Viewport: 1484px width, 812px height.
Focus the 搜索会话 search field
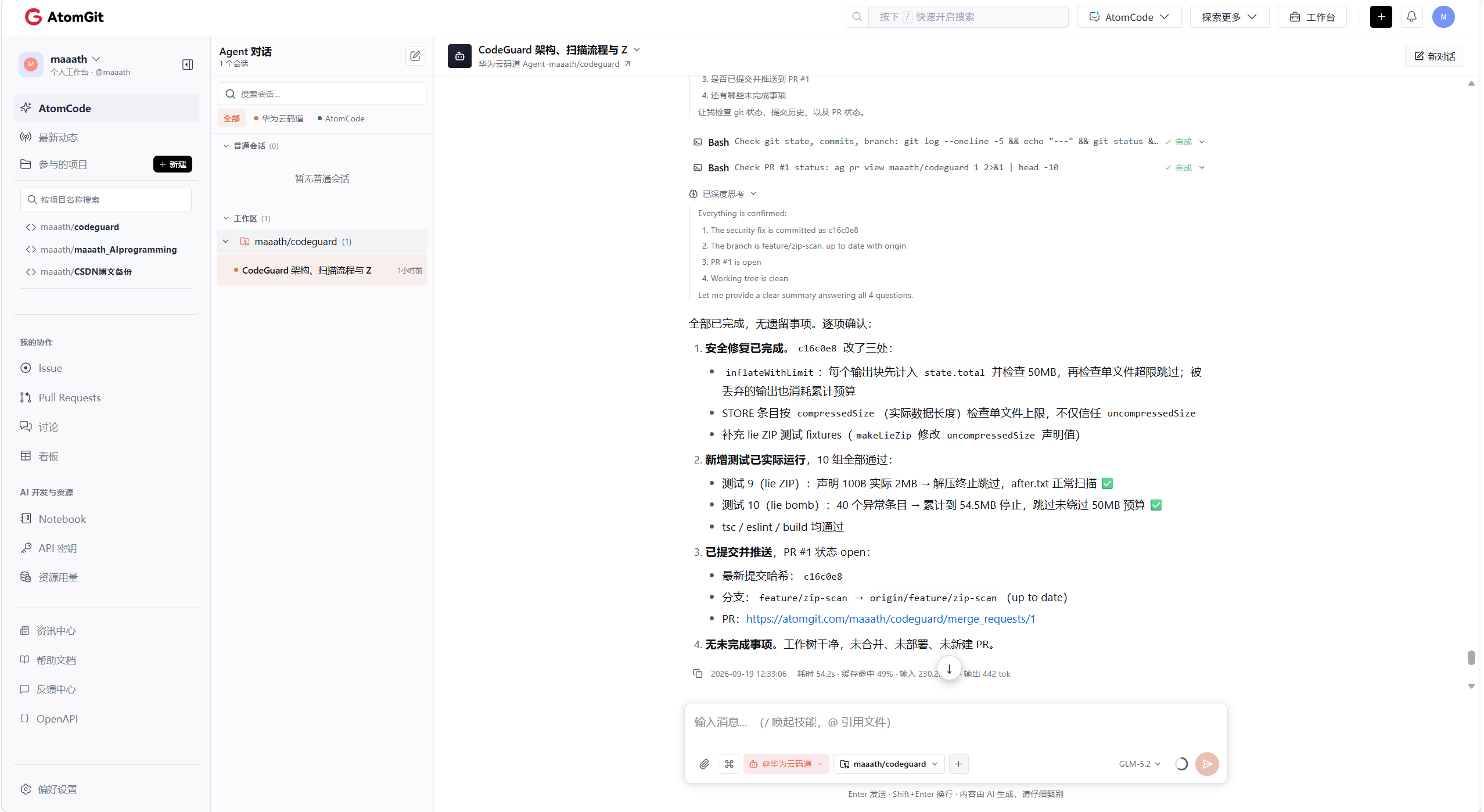point(322,94)
